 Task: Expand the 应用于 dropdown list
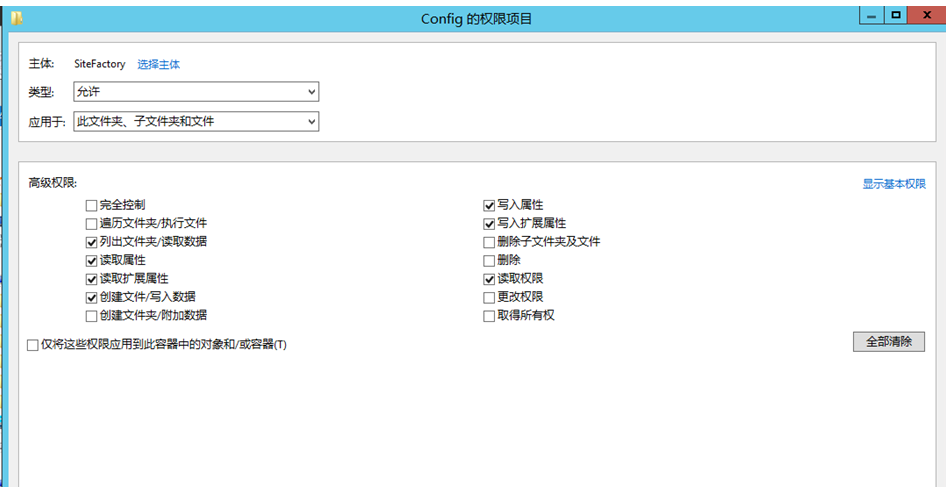[196, 122]
